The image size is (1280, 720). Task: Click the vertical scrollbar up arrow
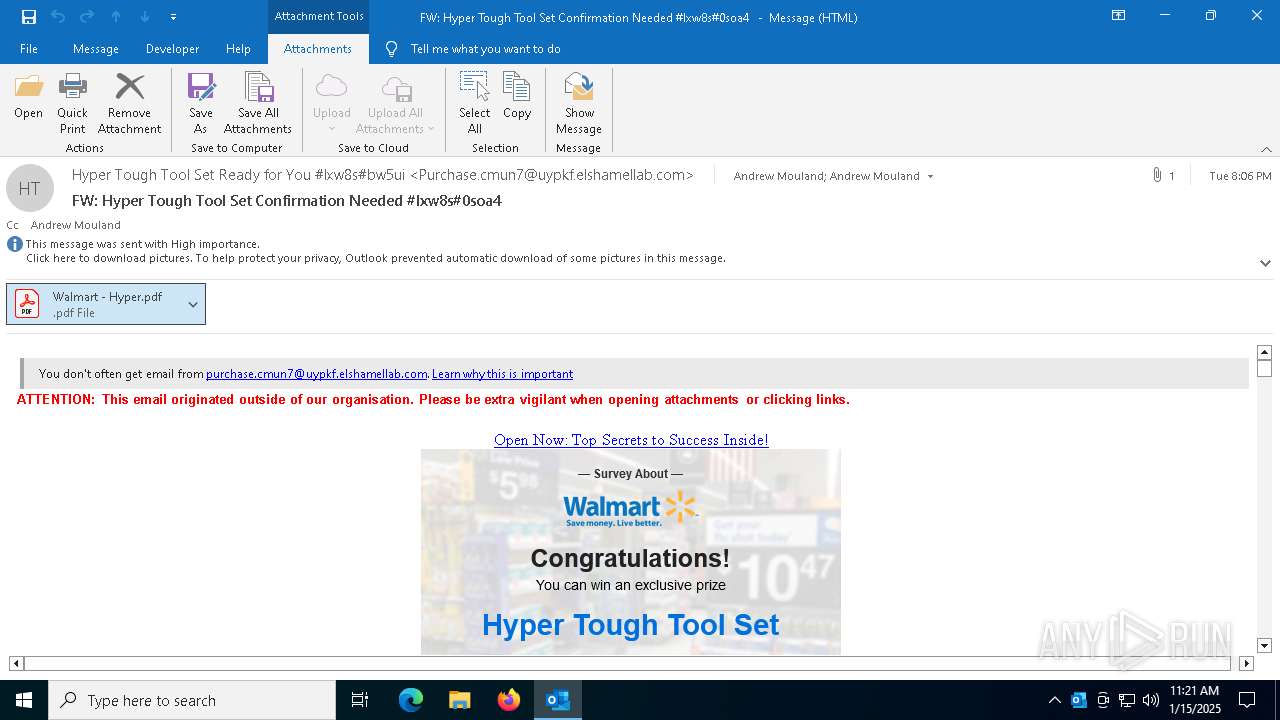pyautogui.click(x=1264, y=352)
